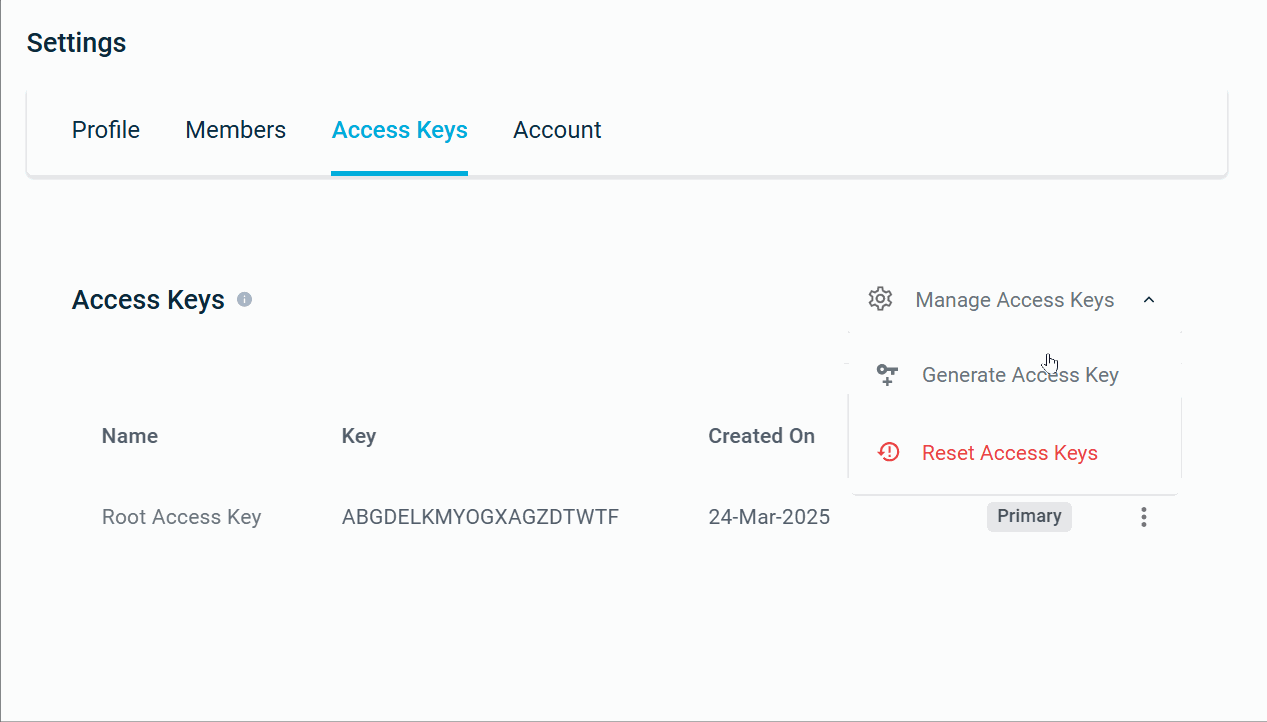This screenshot has height=722, width=1267.
Task: Go to the Account tab
Action: click(557, 130)
